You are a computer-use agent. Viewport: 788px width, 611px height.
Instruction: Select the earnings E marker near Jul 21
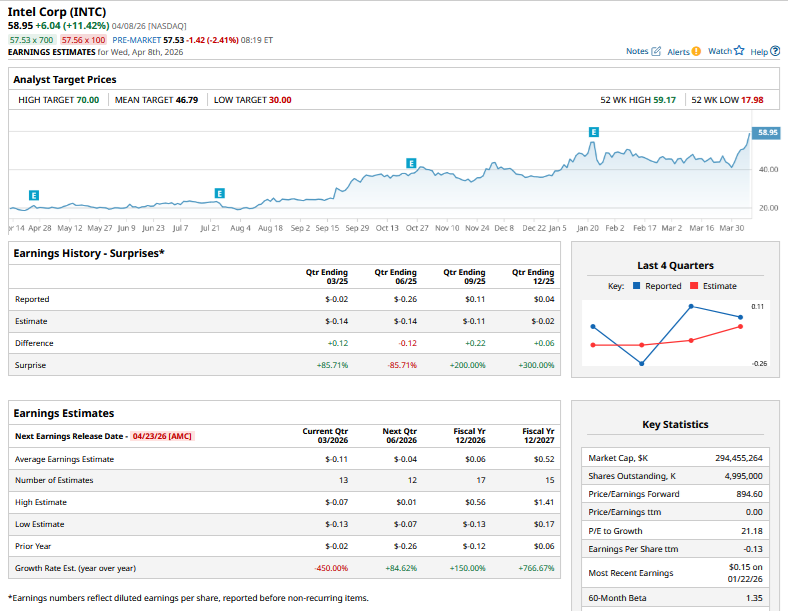(220, 192)
